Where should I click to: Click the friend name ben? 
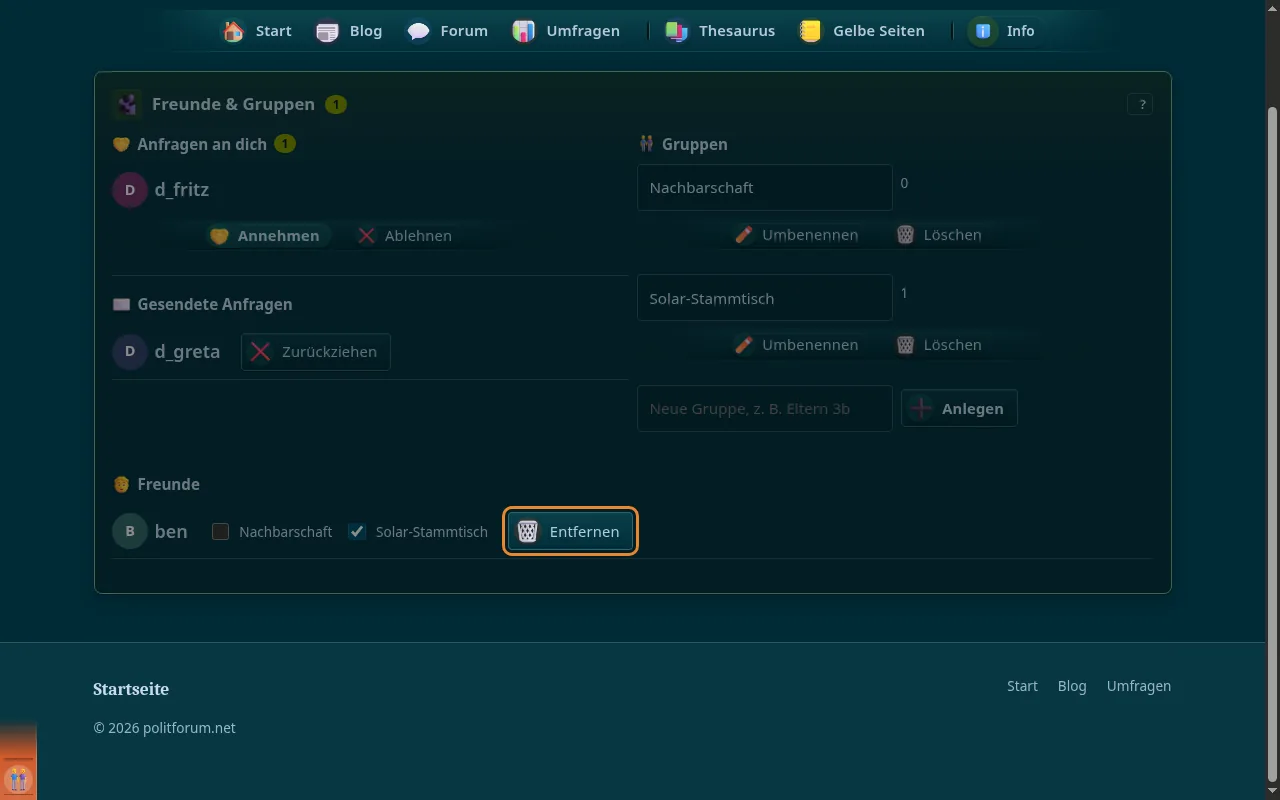coord(171,532)
